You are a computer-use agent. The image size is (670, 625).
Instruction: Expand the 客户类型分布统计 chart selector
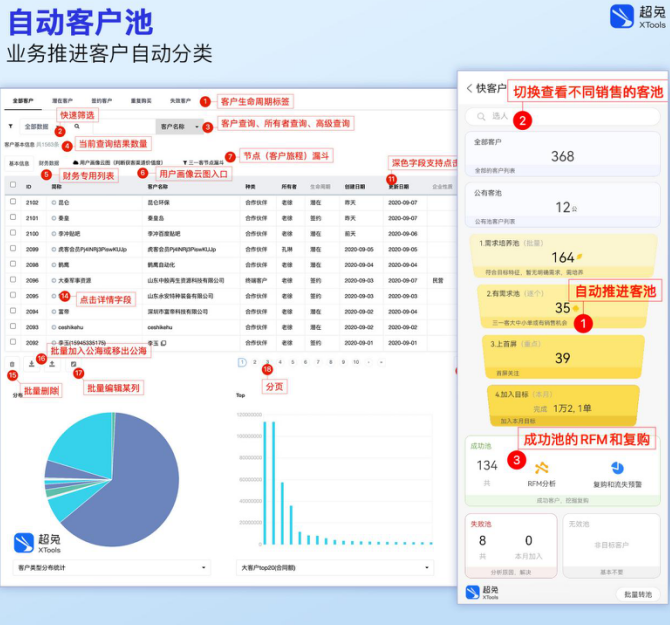click(112, 567)
